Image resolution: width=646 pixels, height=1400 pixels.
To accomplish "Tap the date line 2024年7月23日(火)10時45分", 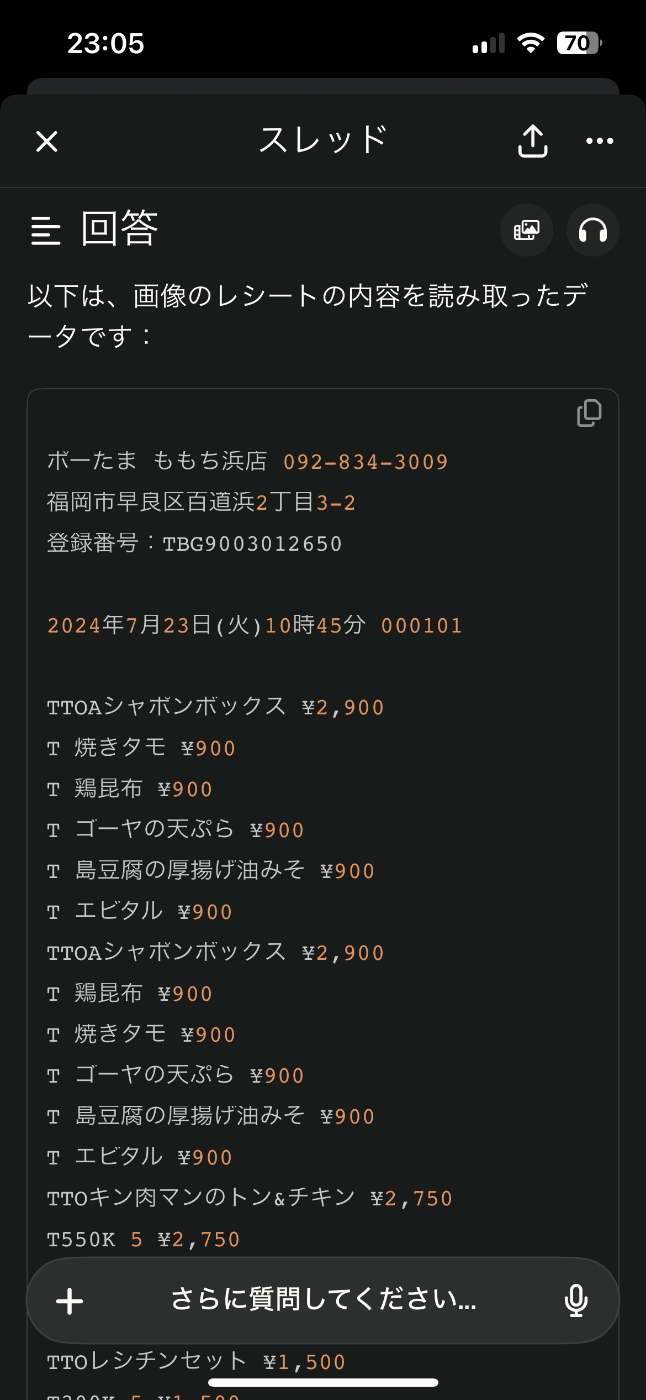I will click(x=207, y=626).
